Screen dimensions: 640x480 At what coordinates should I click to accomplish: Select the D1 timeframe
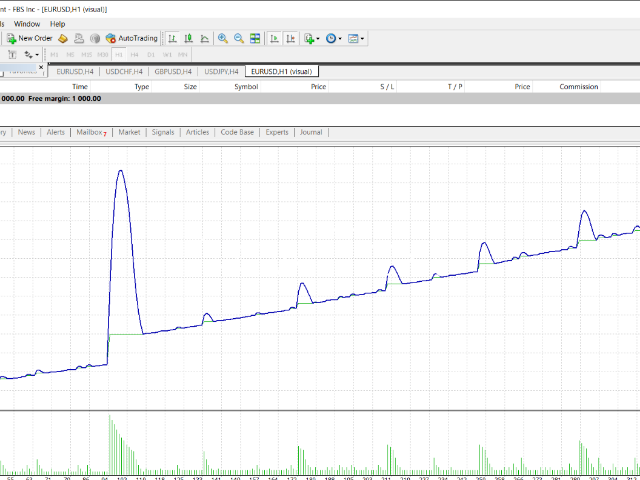(151, 54)
